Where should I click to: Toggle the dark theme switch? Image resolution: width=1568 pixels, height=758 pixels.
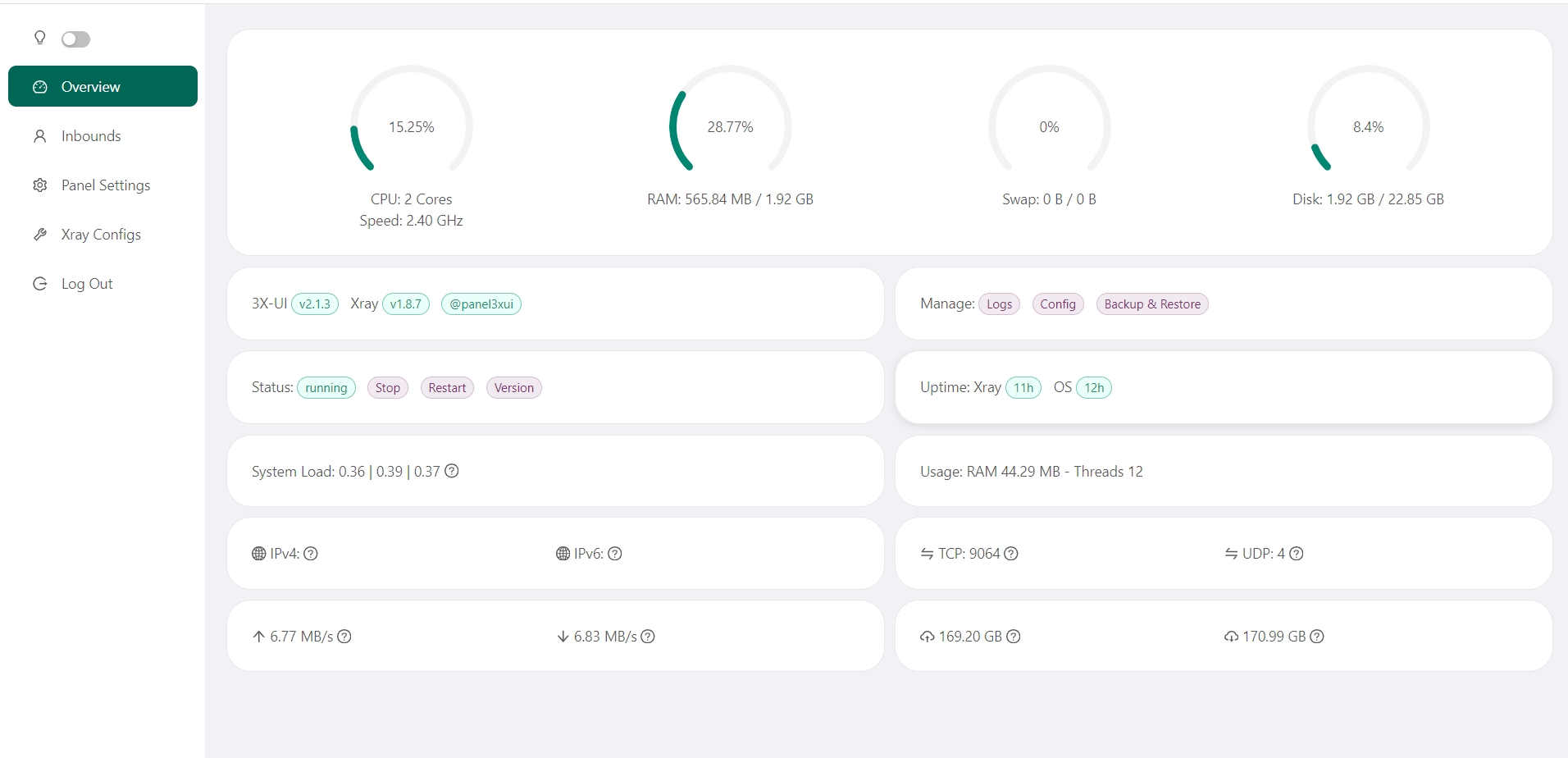pyautogui.click(x=75, y=39)
